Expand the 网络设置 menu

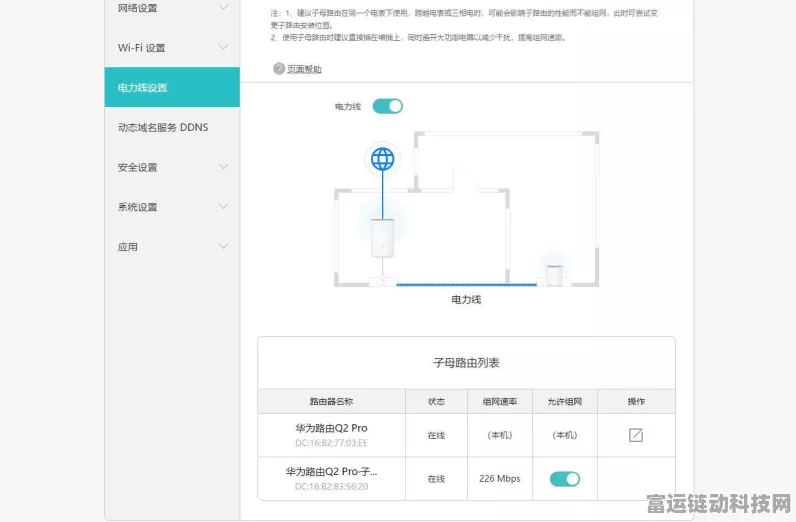click(x=172, y=8)
